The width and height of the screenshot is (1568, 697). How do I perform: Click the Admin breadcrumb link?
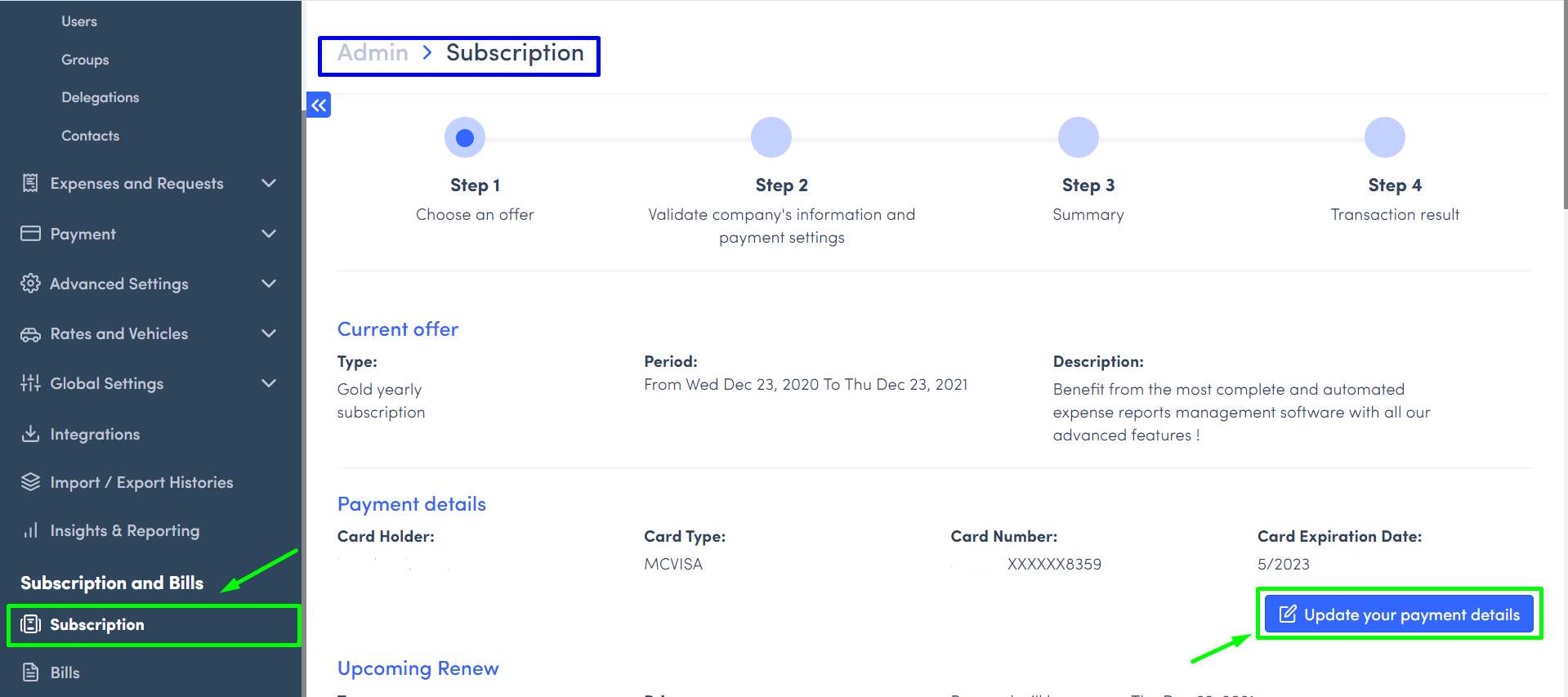tap(373, 53)
